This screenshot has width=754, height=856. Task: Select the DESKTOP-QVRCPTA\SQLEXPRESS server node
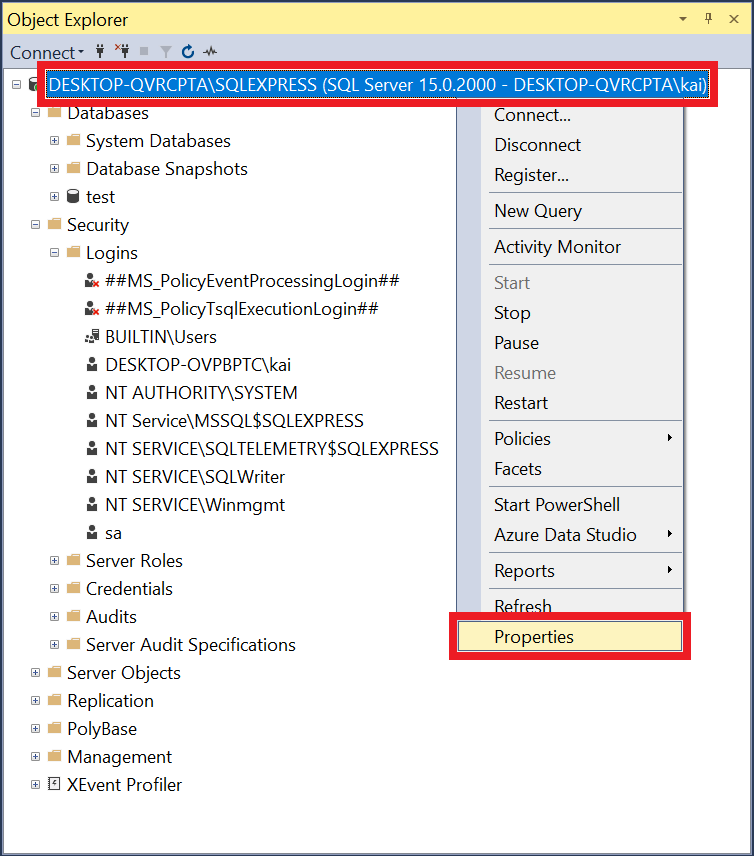pos(378,85)
